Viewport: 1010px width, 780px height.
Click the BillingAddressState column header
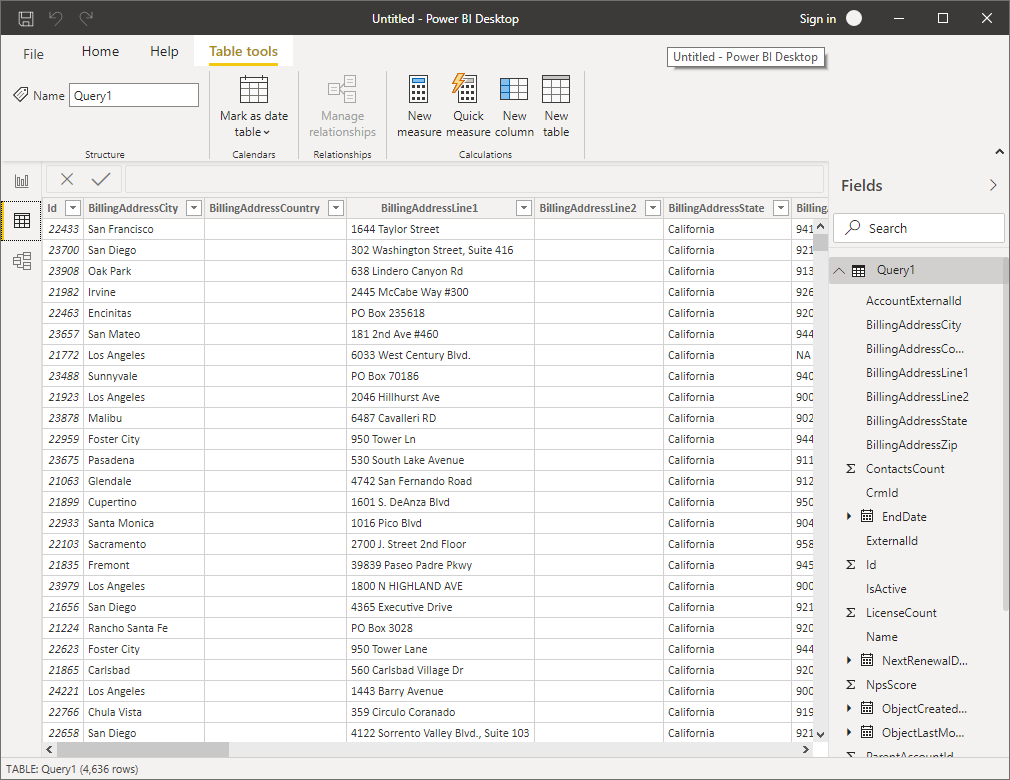(716, 208)
